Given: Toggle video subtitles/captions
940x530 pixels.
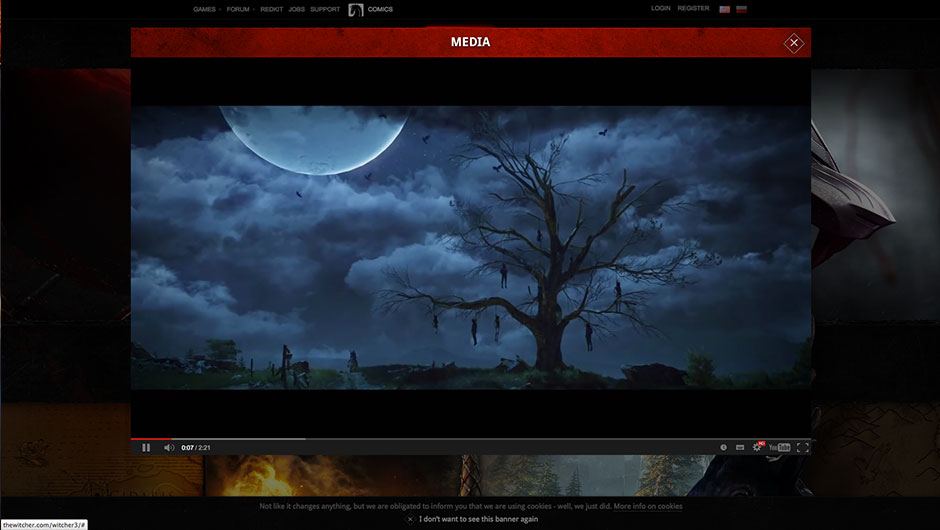Looking at the screenshot, I should (740, 447).
